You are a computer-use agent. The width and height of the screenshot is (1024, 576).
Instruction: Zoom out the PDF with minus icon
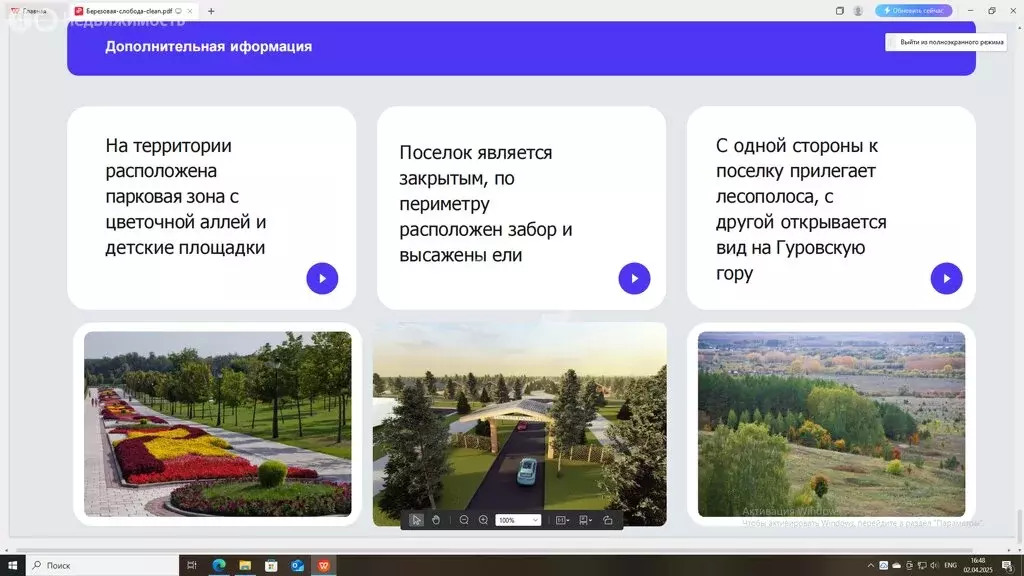coord(464,519)
